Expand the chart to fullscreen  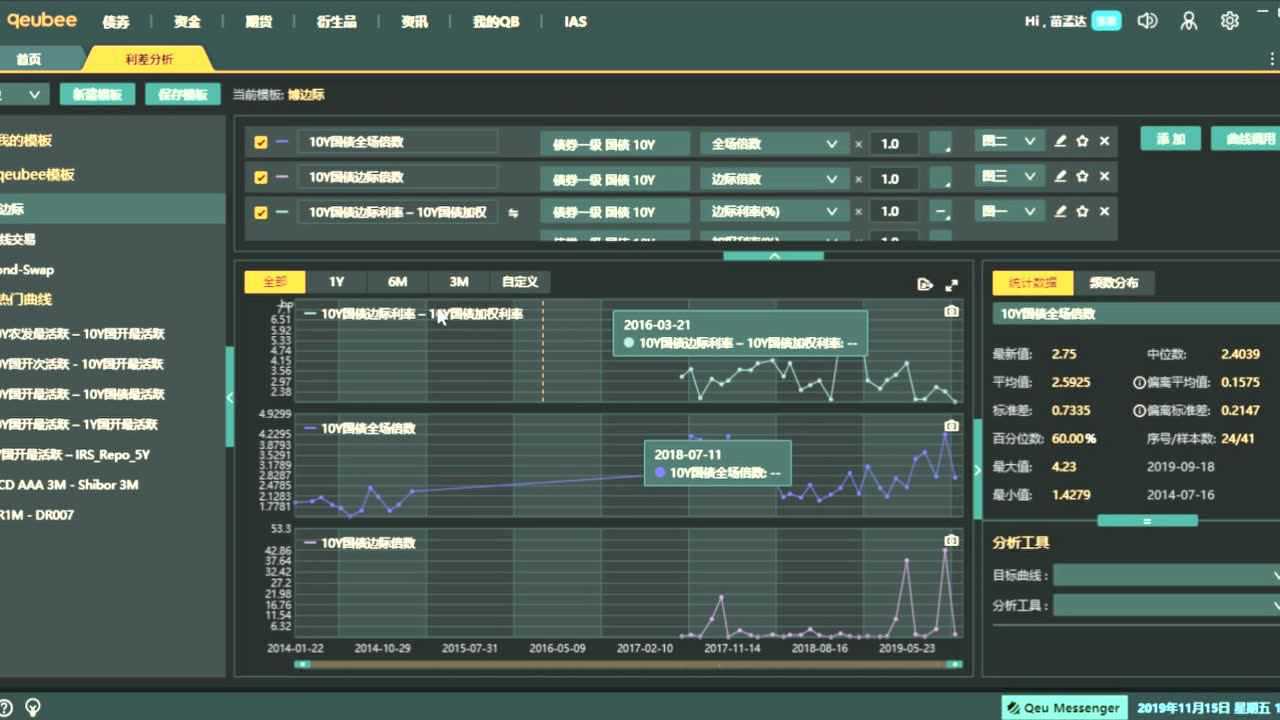coord(951,284)
